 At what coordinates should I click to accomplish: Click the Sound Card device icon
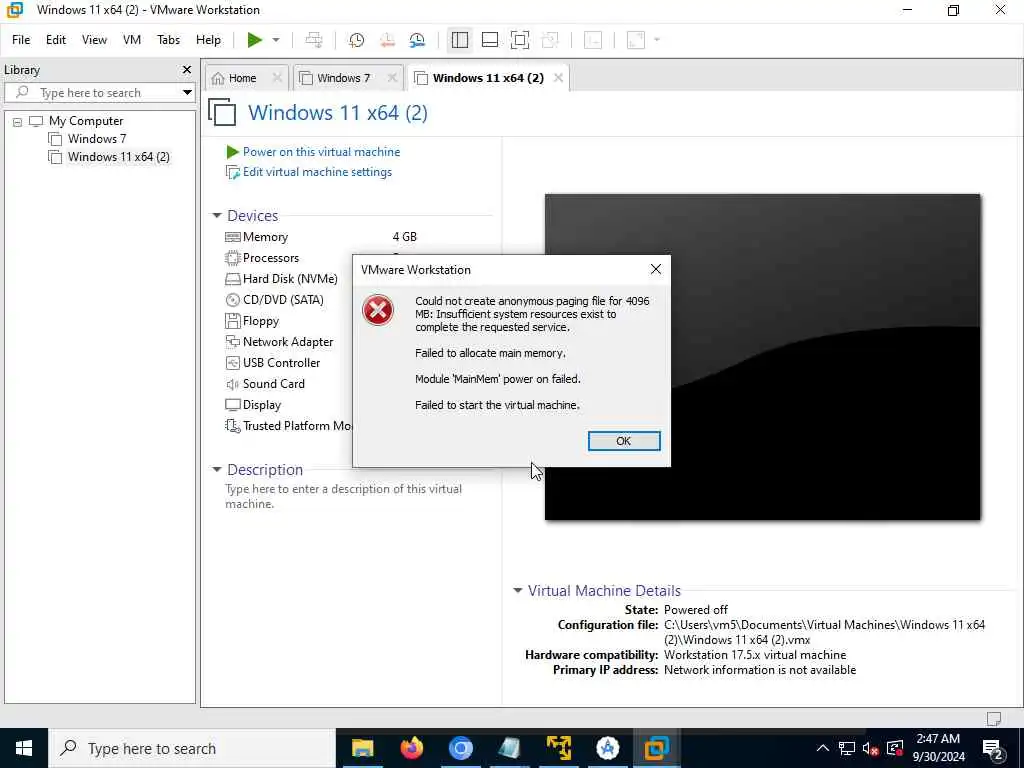point(232,384)
